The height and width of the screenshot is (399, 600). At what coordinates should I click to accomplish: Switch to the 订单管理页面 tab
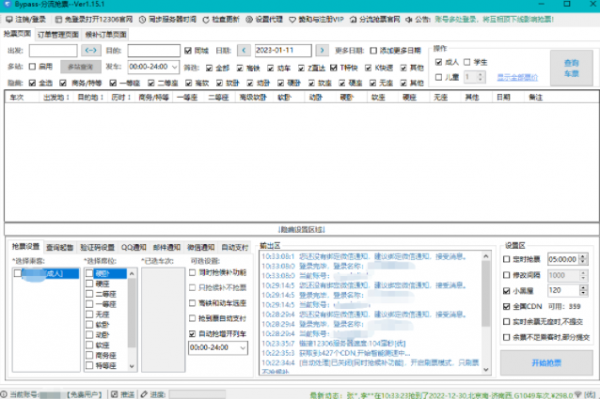click(58, 34)
